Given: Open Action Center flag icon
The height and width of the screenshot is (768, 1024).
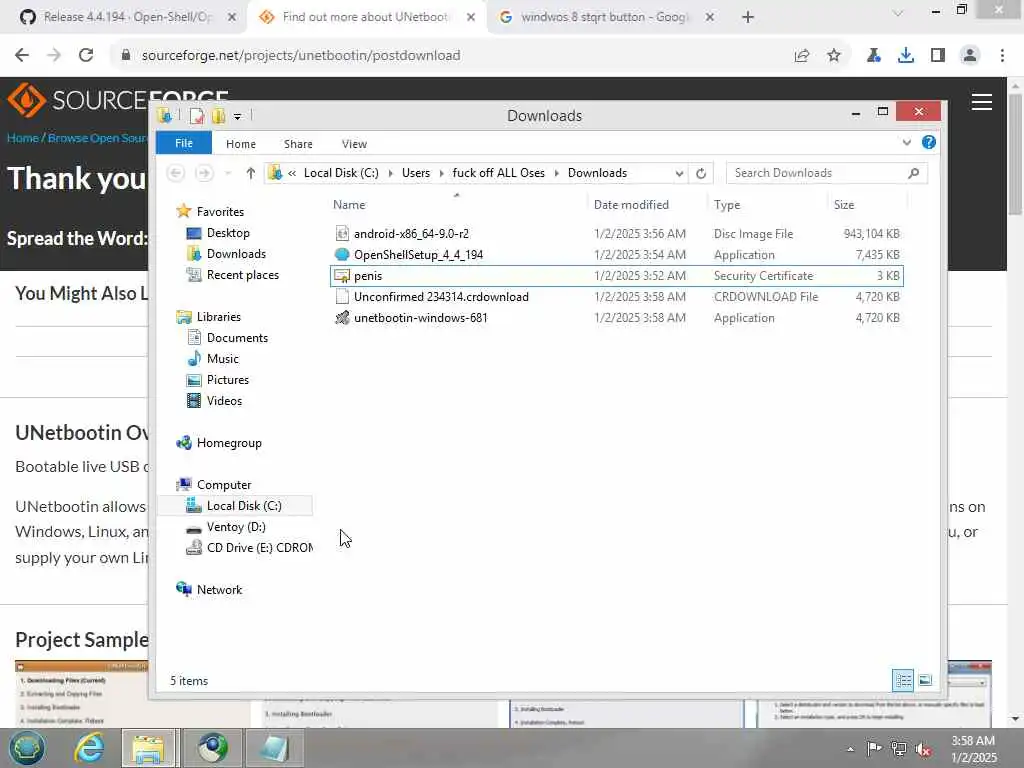Looking at the screenshot, I should coord(874,748).
